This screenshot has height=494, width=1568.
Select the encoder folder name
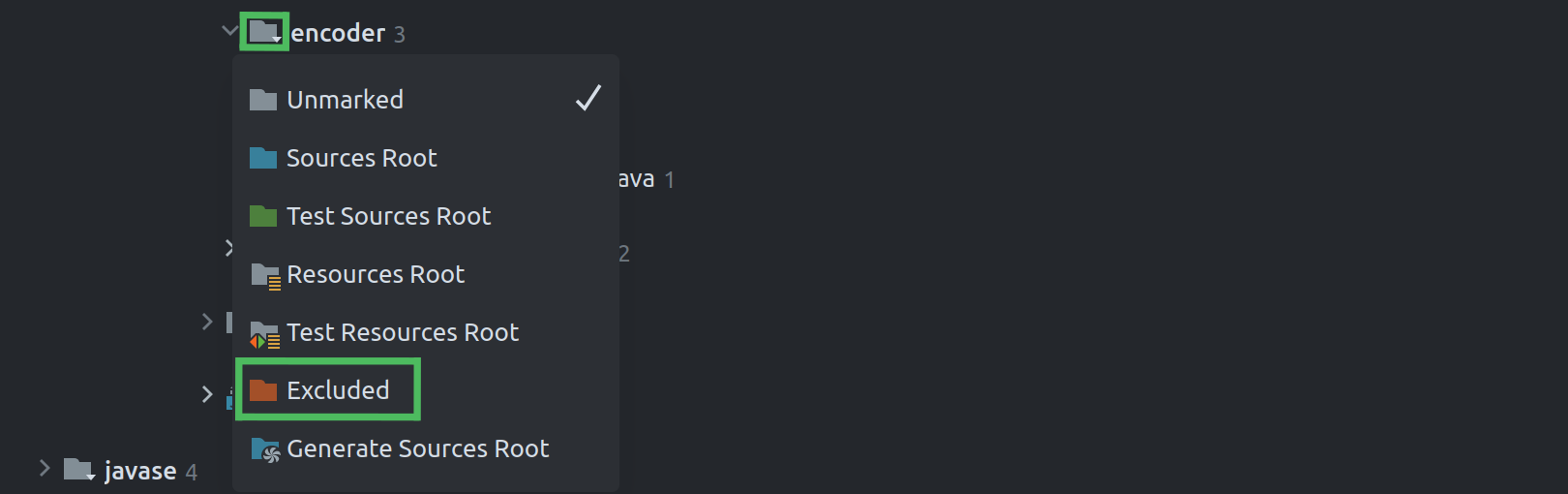(338, 34)
